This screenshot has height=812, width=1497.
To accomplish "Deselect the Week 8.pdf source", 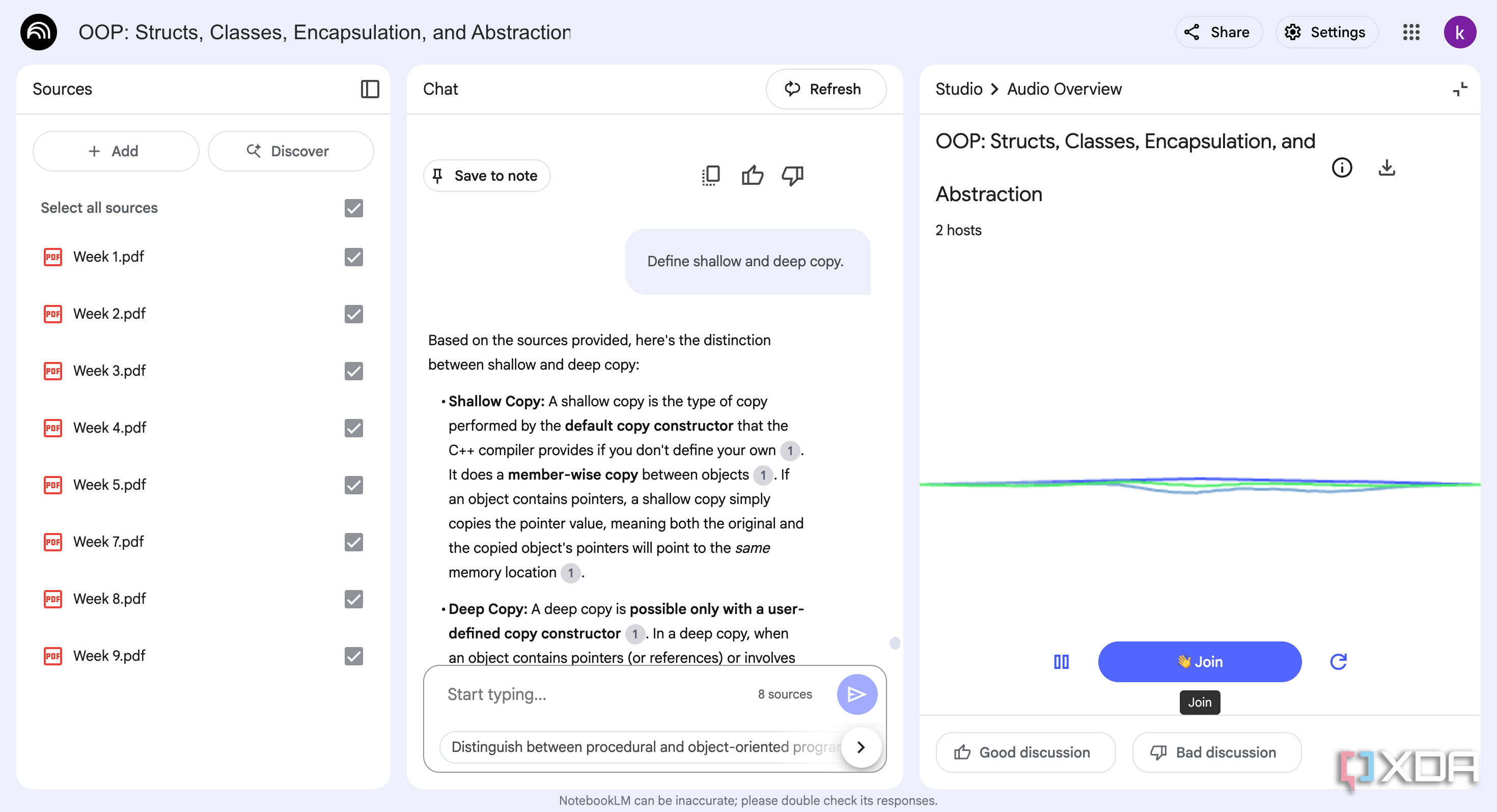I will tap(353, 599).
